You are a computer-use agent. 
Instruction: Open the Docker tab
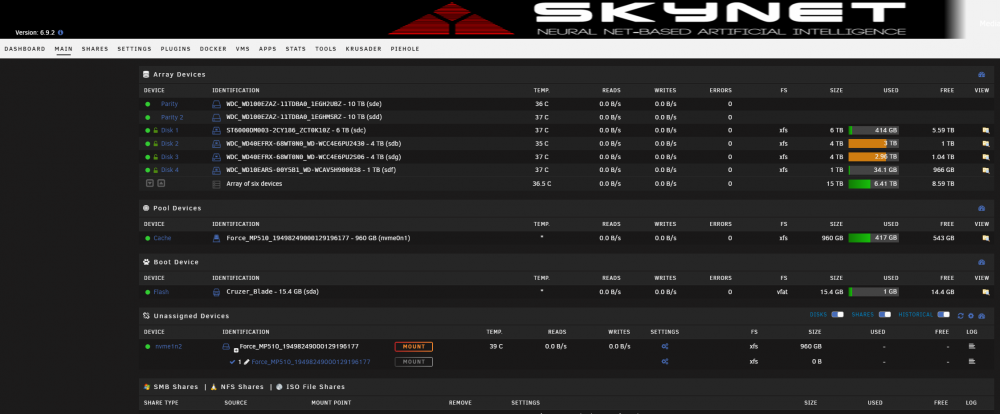(213, 48)
